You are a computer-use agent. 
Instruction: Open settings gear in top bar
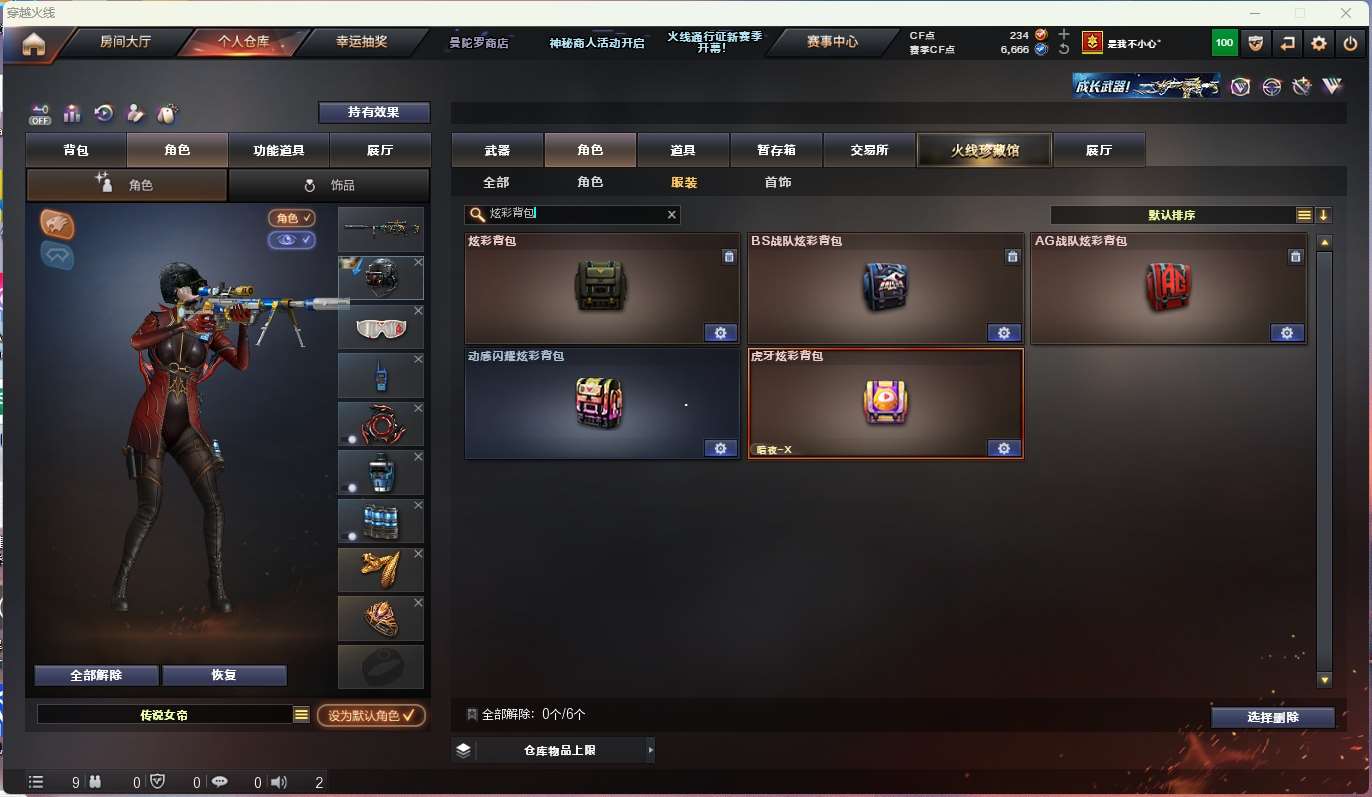pos(1319,43)
